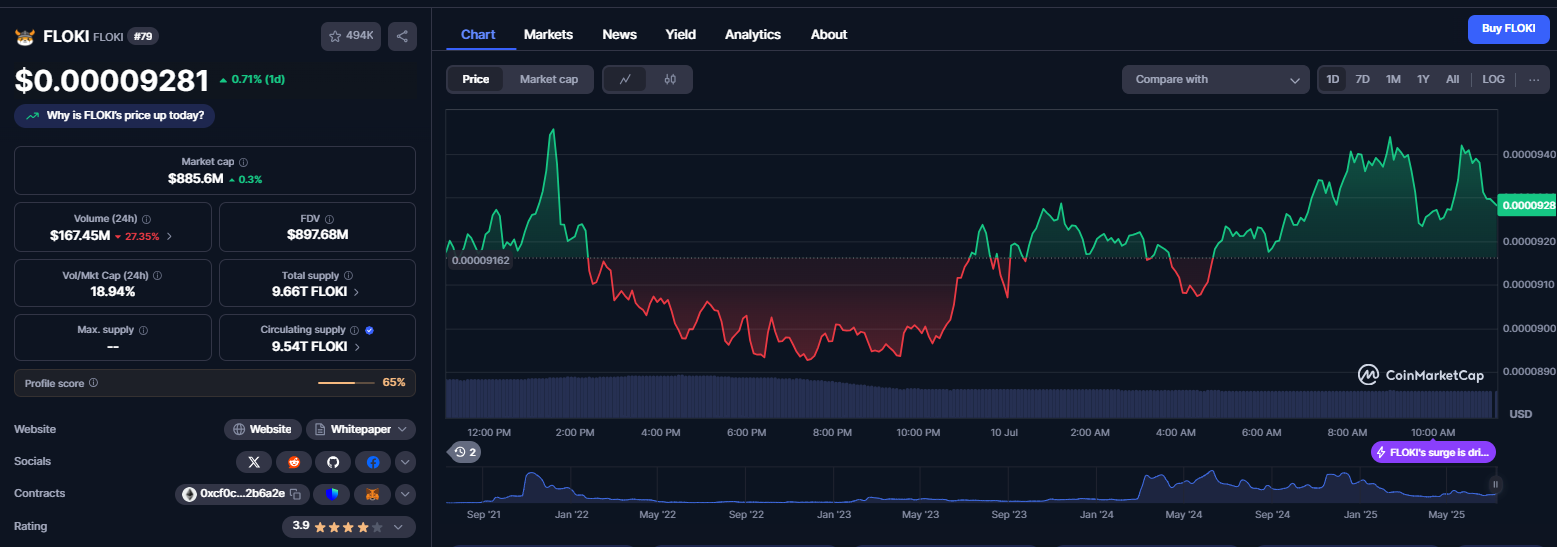This screenshot has height=547, width=1557.
Task: Open the Facebook social icon
Action: point(373,462)
